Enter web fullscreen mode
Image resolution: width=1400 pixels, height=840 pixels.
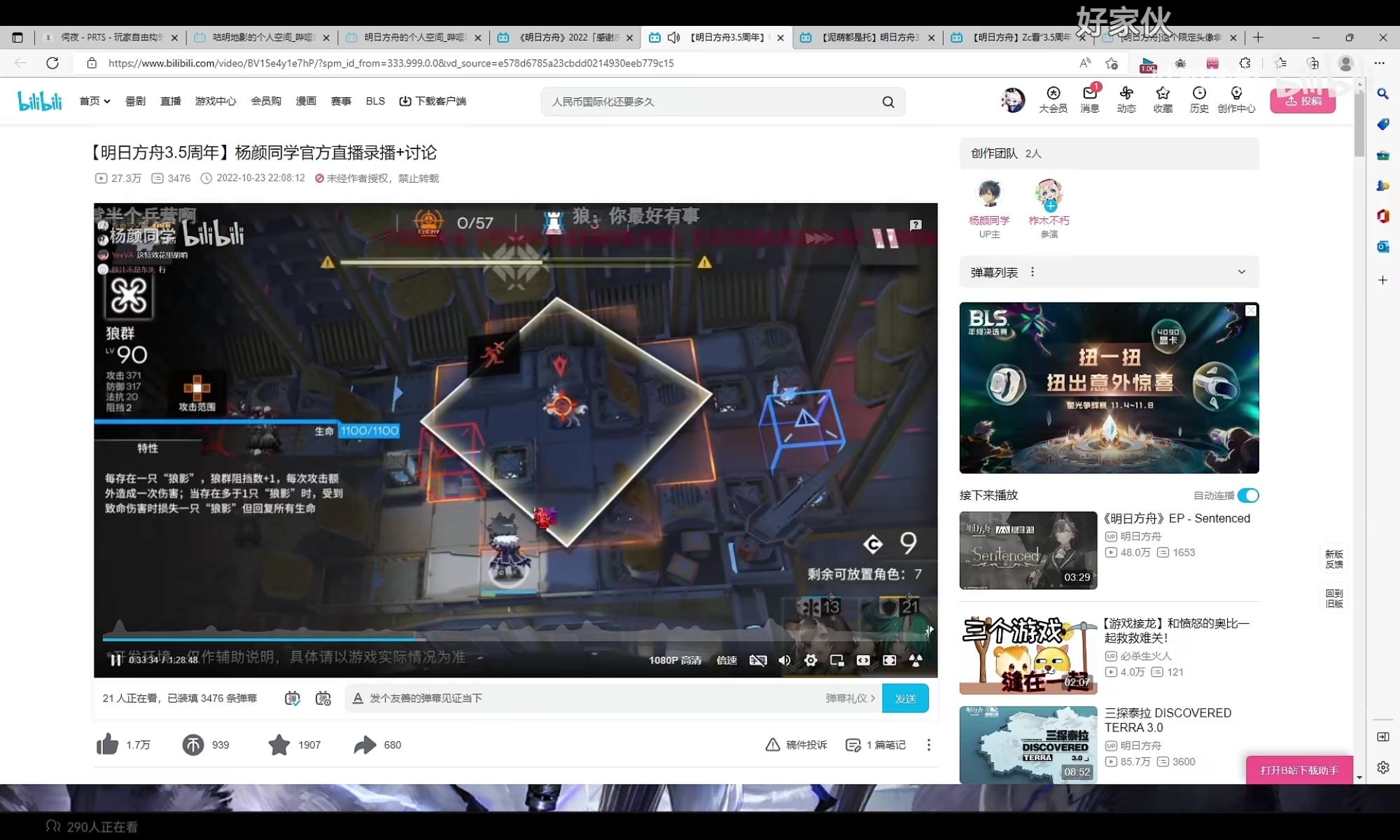(889, 660)
